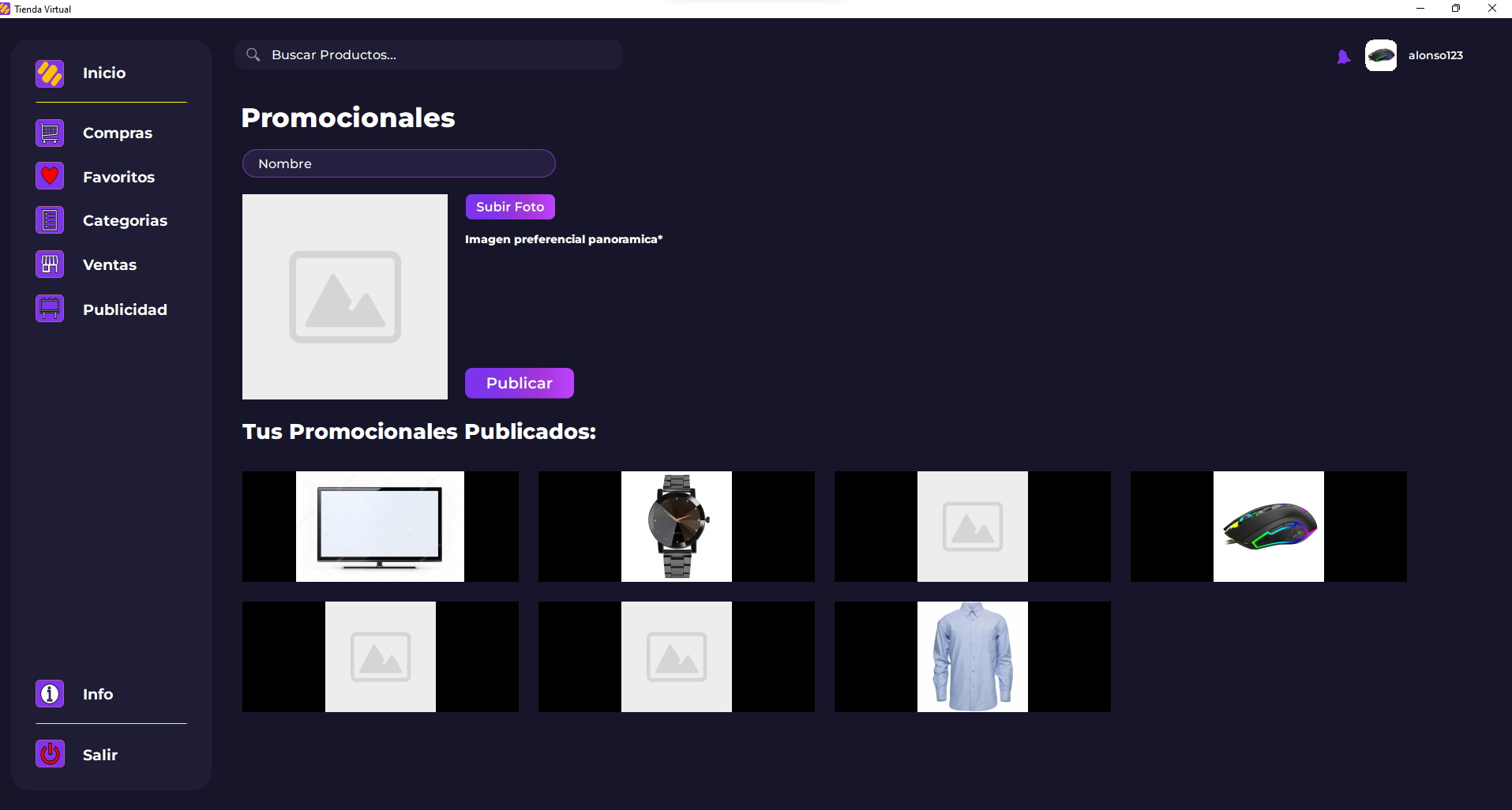
Task: Open the alonso123 profile avatar
Action: 1381,55
